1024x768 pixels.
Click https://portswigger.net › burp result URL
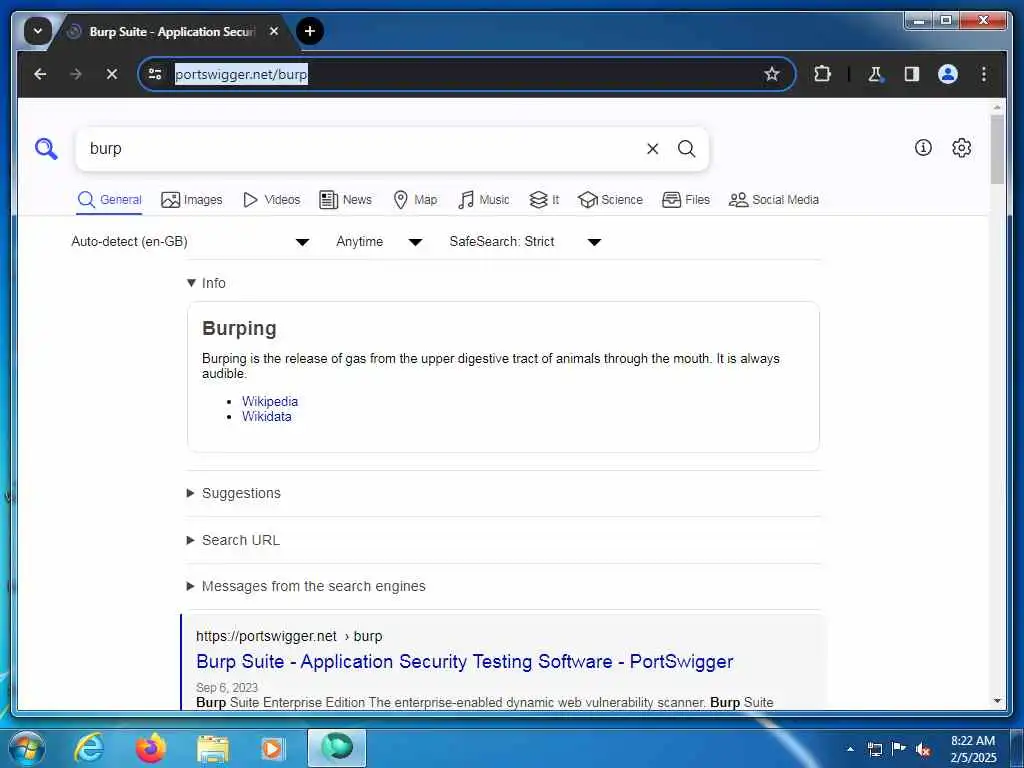point(289,636)
